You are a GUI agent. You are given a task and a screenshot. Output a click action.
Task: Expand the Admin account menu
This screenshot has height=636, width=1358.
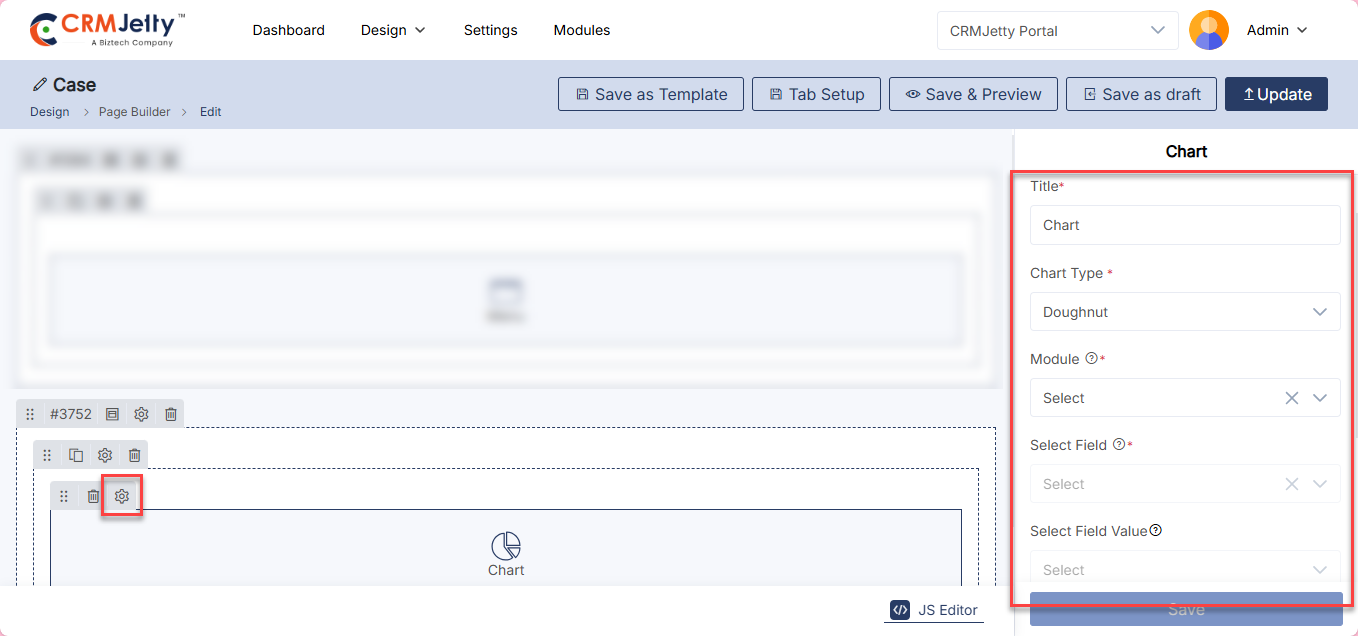pyautogui.click(x=1277, y=30)
